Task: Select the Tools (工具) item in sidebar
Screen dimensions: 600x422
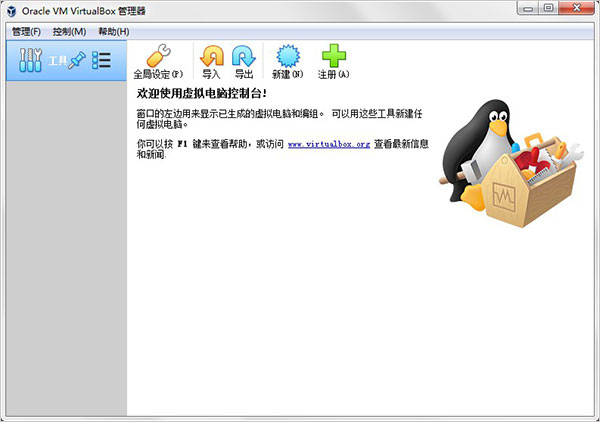Action: pyautogui.click(x=66, y=60)
